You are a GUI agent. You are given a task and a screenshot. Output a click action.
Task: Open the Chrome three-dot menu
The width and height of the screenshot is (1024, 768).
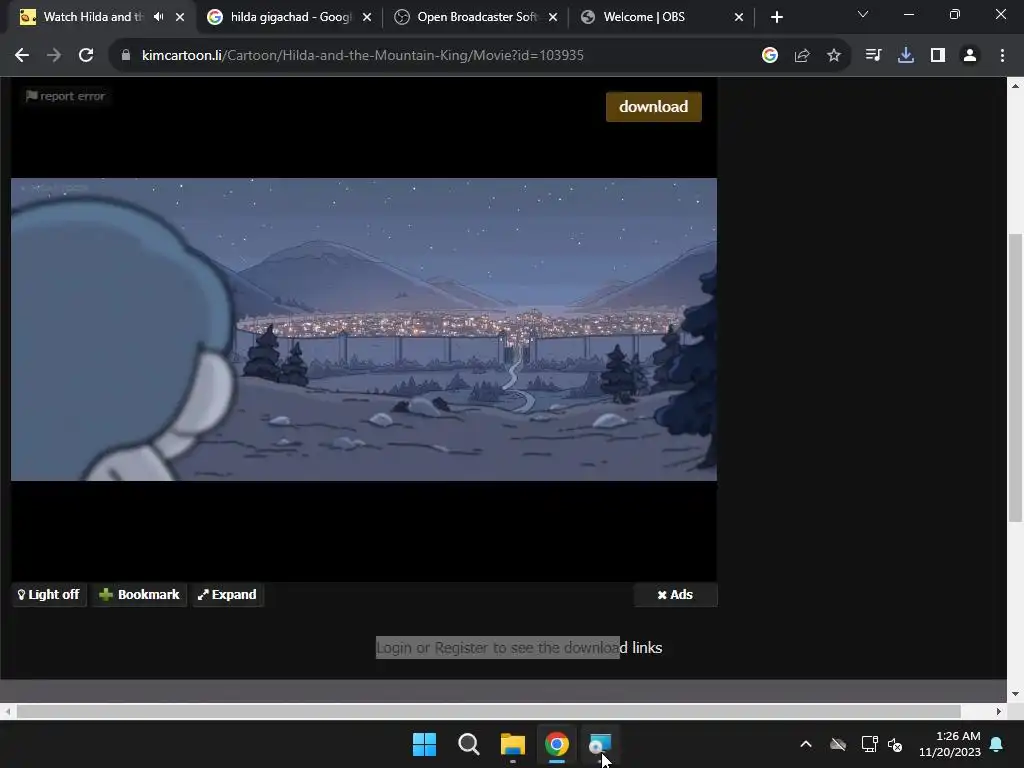pyautogui.click(x=1002, y=56)
